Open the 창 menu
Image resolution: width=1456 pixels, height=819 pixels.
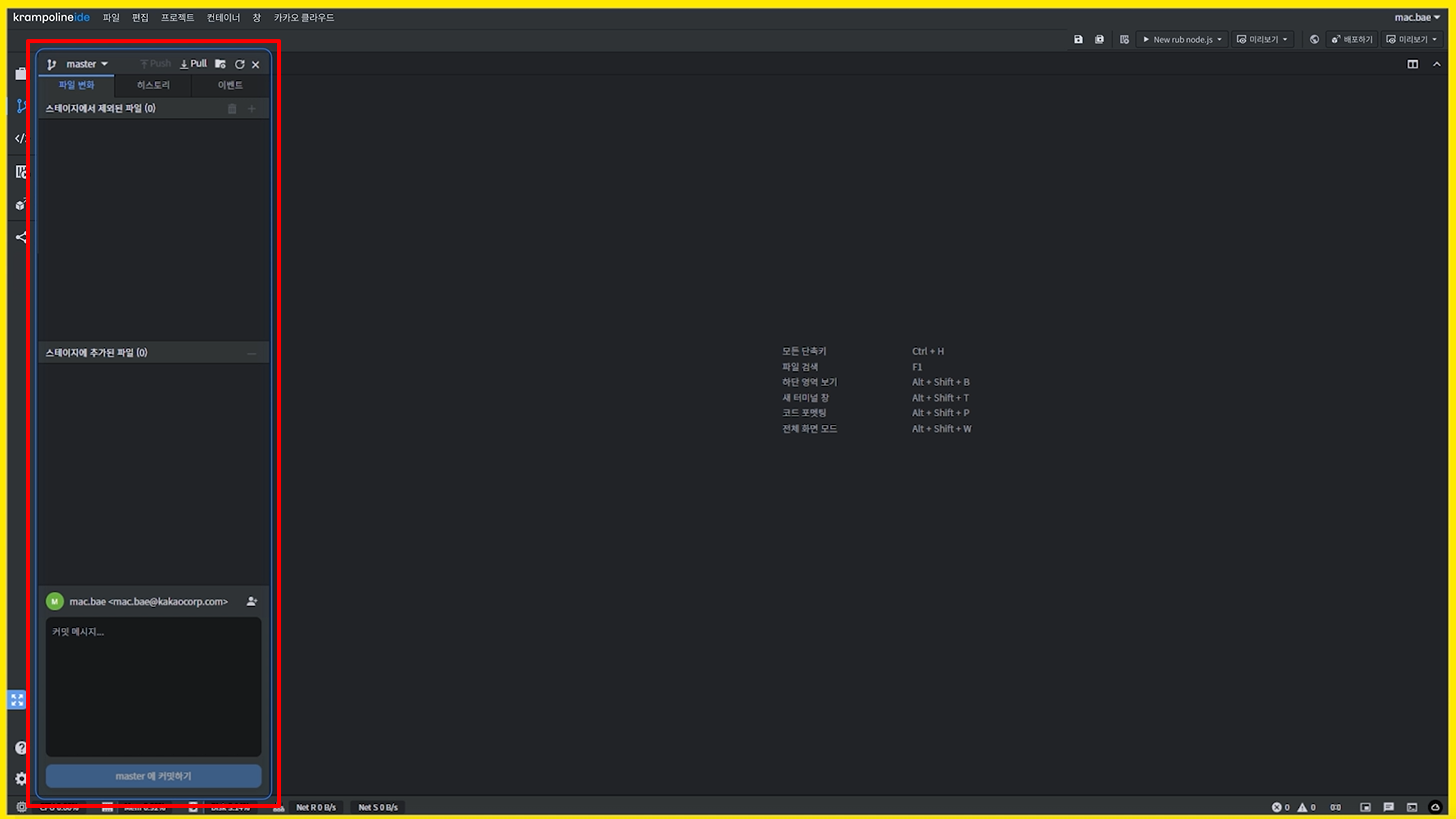point(257,17)
